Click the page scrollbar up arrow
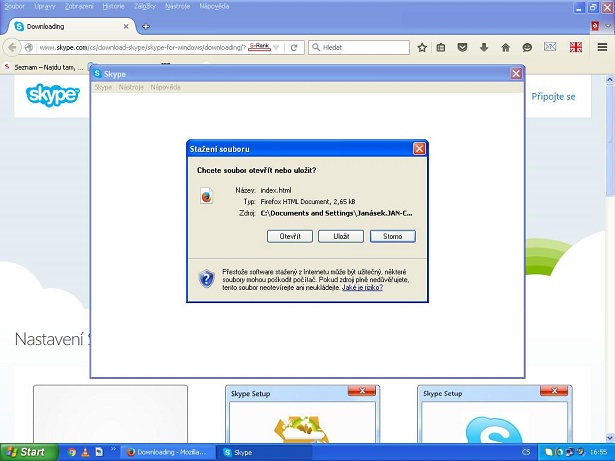Viewport: 615px width, 461px height. 610,80
